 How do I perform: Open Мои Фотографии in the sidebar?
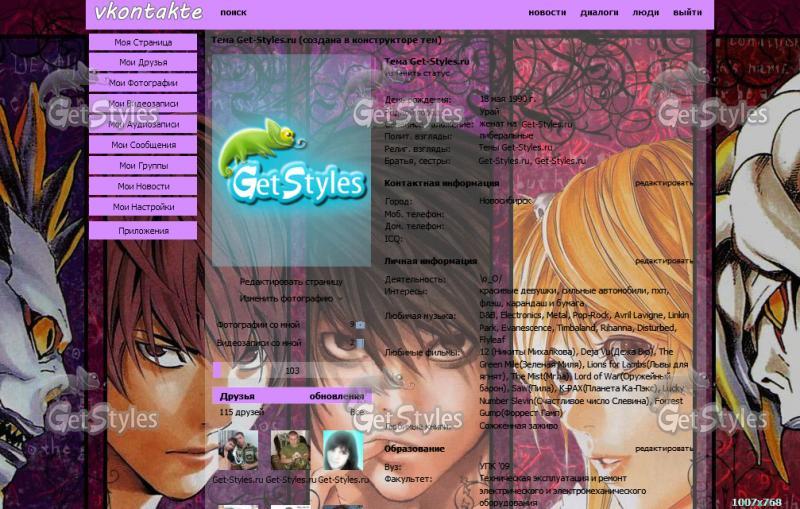click(x=143, y=83)
